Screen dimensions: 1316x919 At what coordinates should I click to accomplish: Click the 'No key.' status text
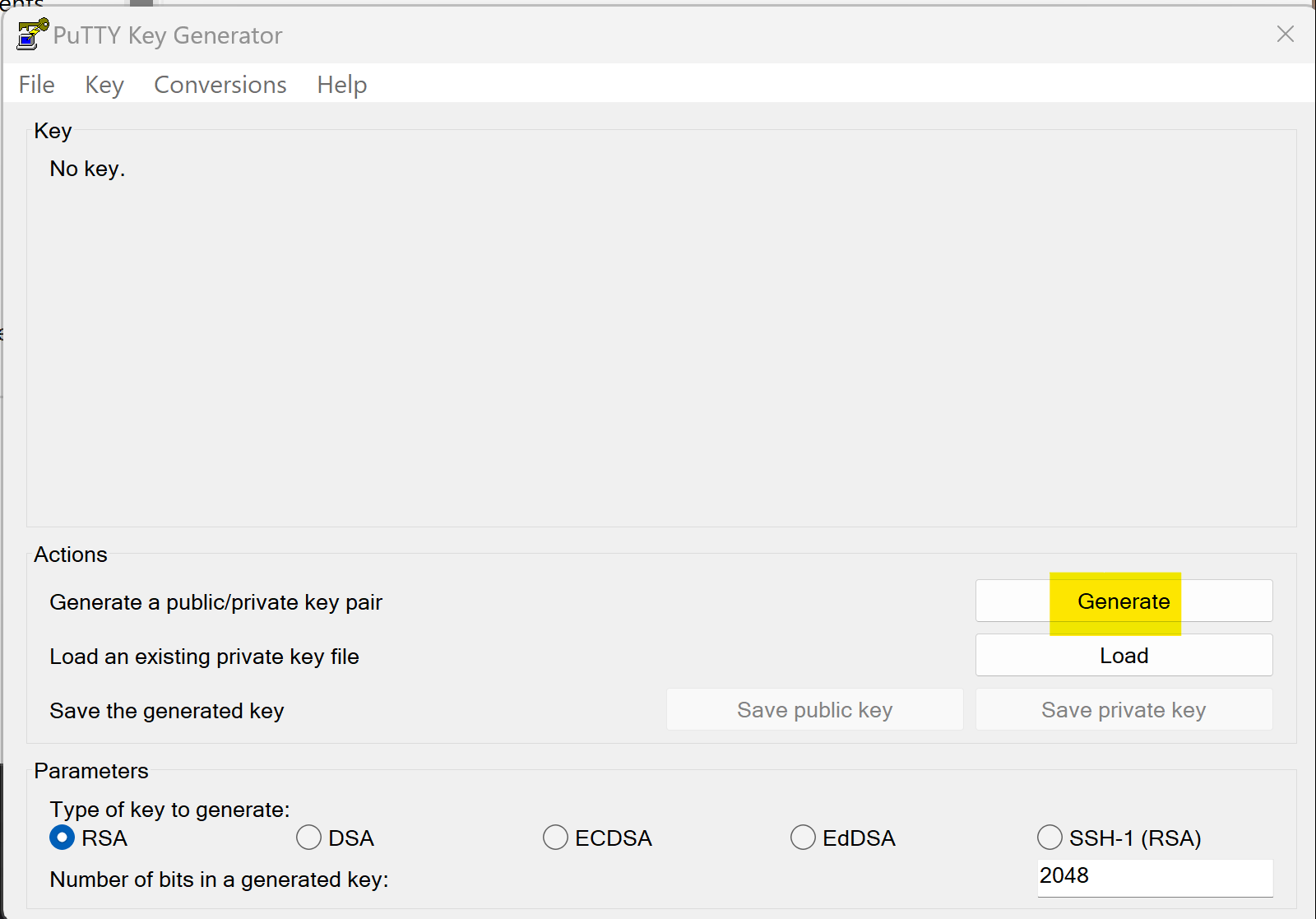pos(87,169)
